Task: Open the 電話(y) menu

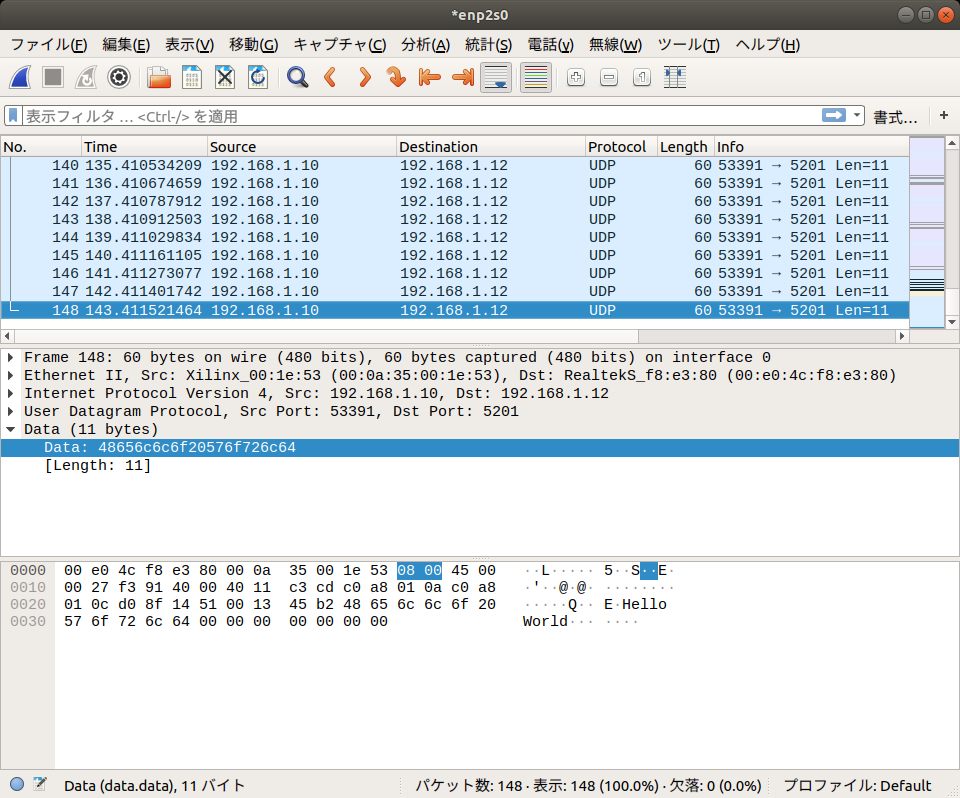Action: pos(550,45)
